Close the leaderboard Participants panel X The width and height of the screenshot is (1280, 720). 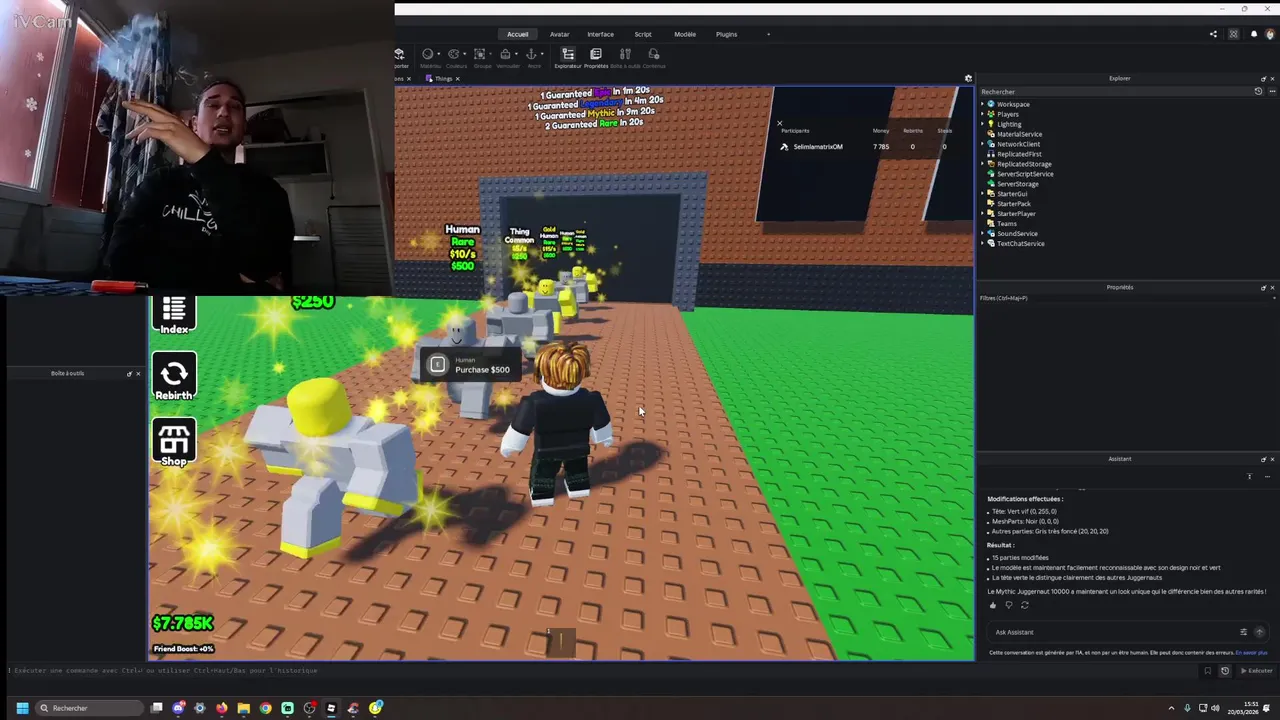coord(779,123)
